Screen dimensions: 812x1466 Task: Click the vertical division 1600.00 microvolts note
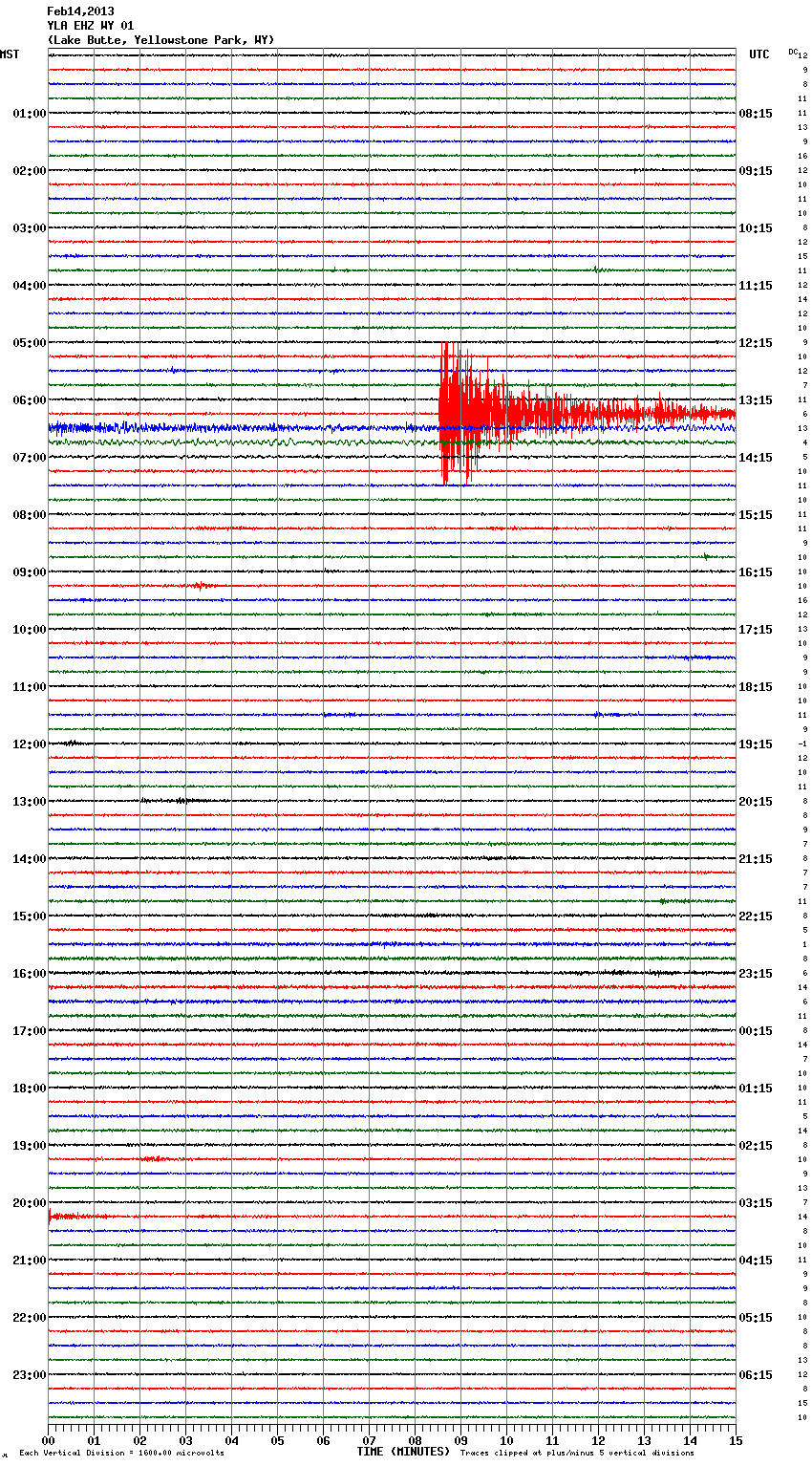pos(122,1454)
